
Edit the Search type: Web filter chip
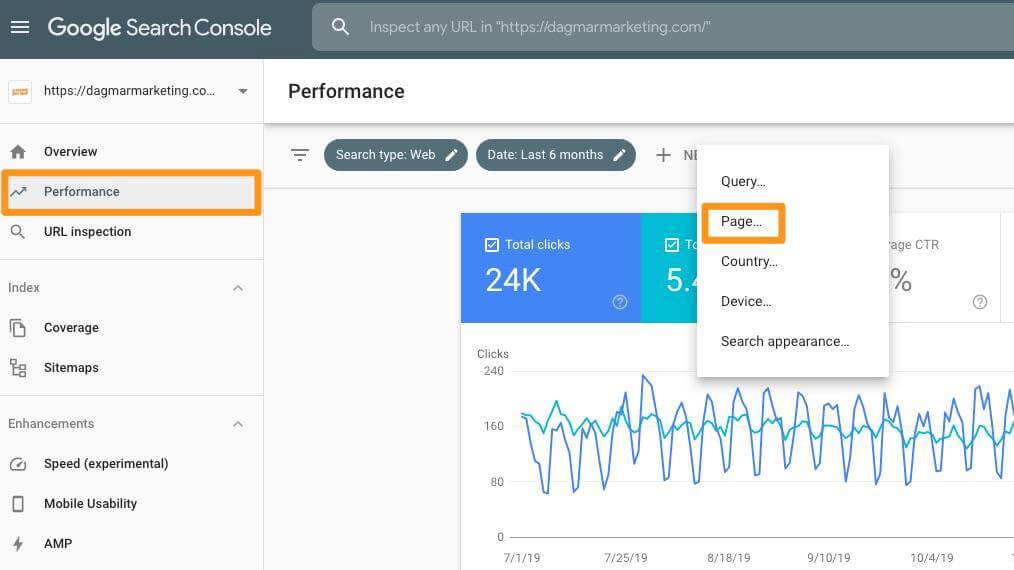click(396, 155)
